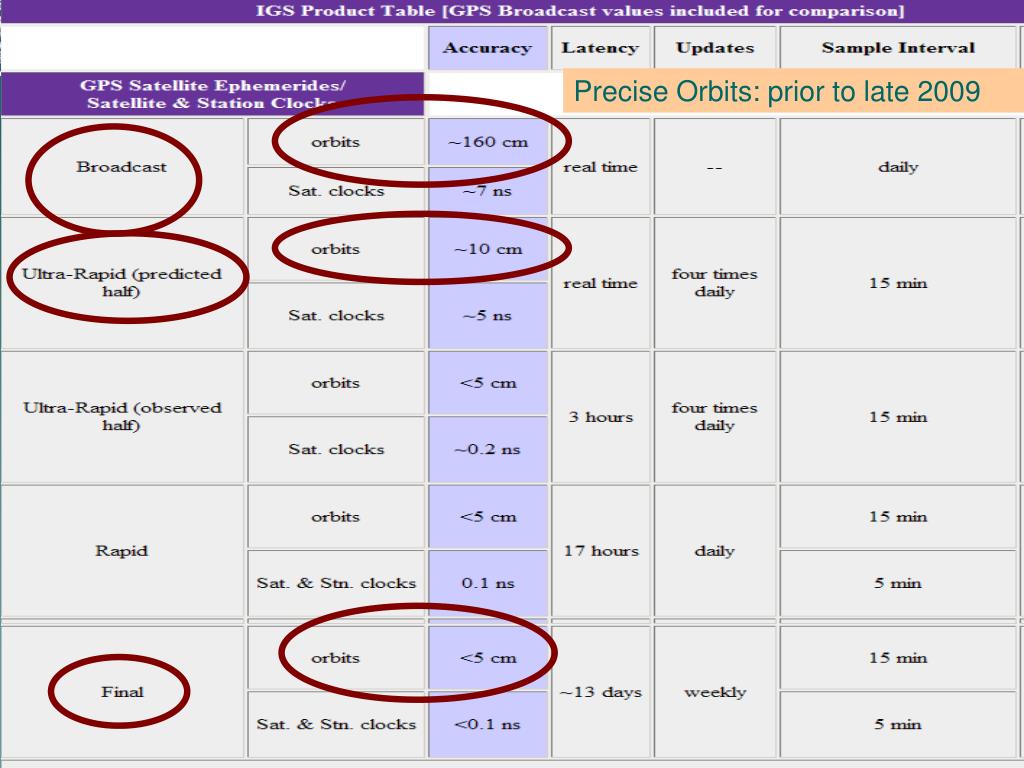Select the "<0.1 ns" Final clocks accuracy
This screenshot has width=1024, height=768.
tap(487, 724)
